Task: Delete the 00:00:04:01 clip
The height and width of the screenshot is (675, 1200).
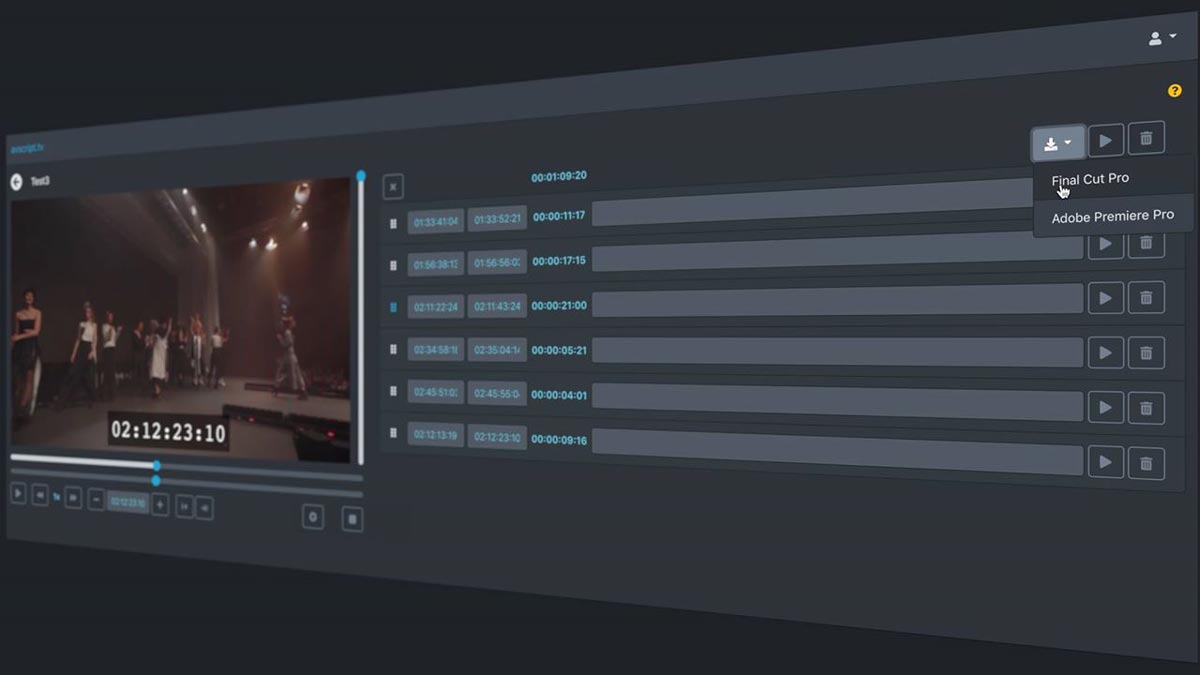Action: pos(1147,408)
